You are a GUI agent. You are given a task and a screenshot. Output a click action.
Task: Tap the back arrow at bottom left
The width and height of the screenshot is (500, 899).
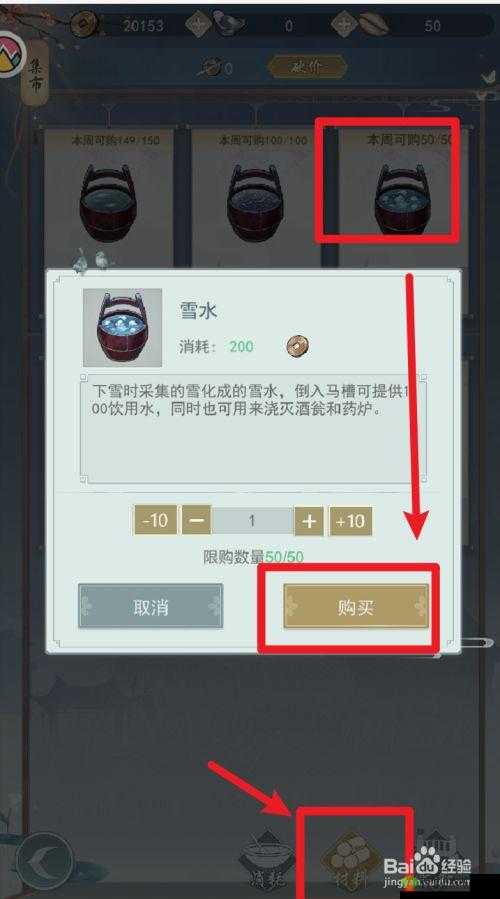44,860
